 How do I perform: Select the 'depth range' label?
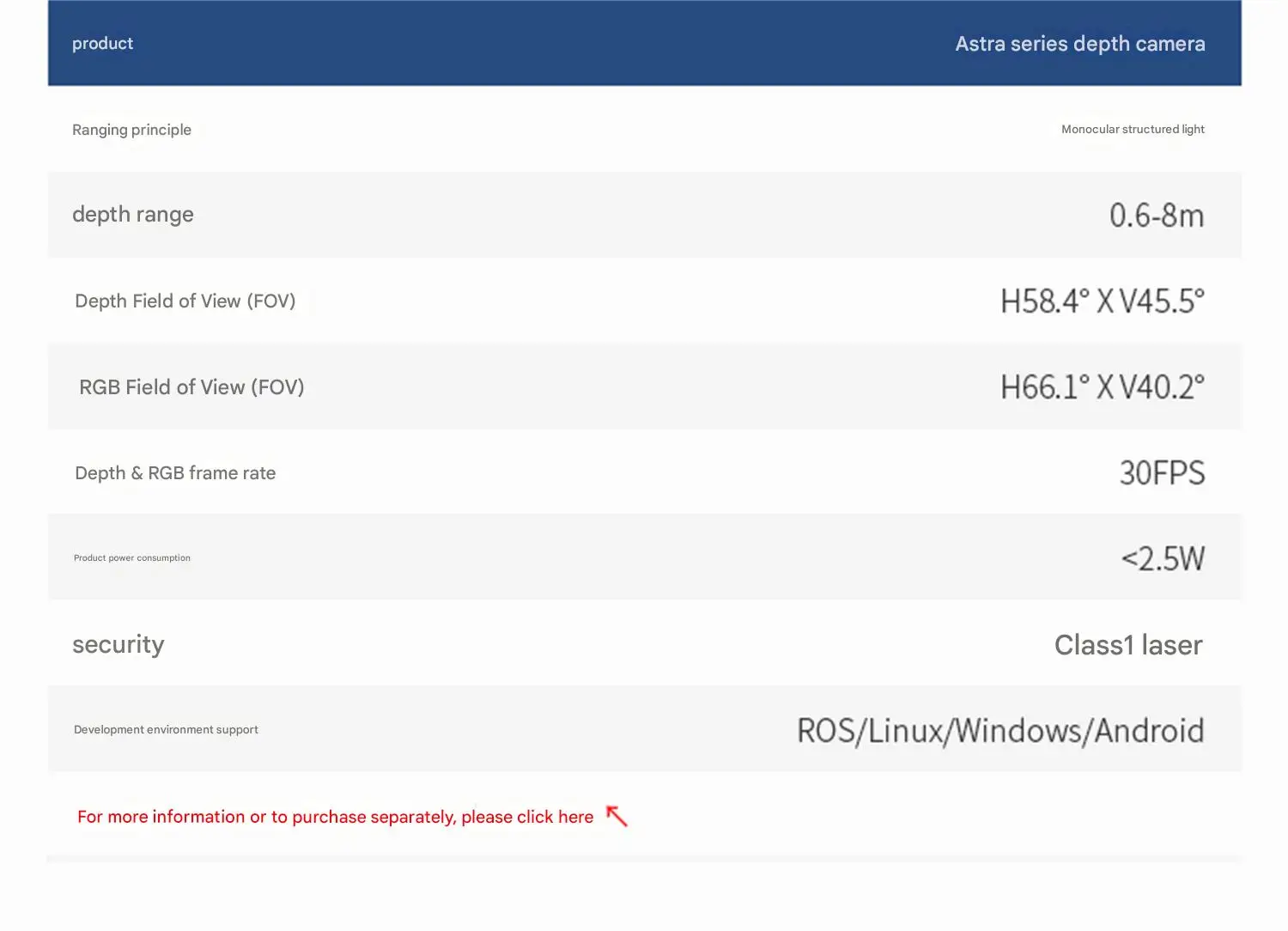point(133,215)
